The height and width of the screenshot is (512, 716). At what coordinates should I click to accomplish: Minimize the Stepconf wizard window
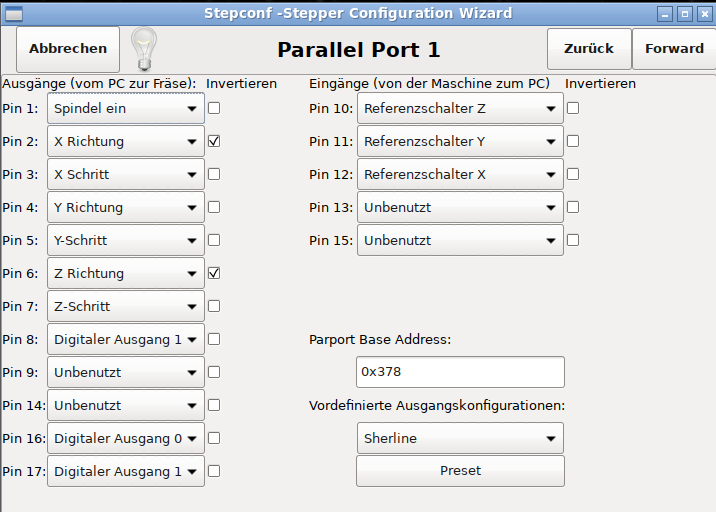[666, 13]
